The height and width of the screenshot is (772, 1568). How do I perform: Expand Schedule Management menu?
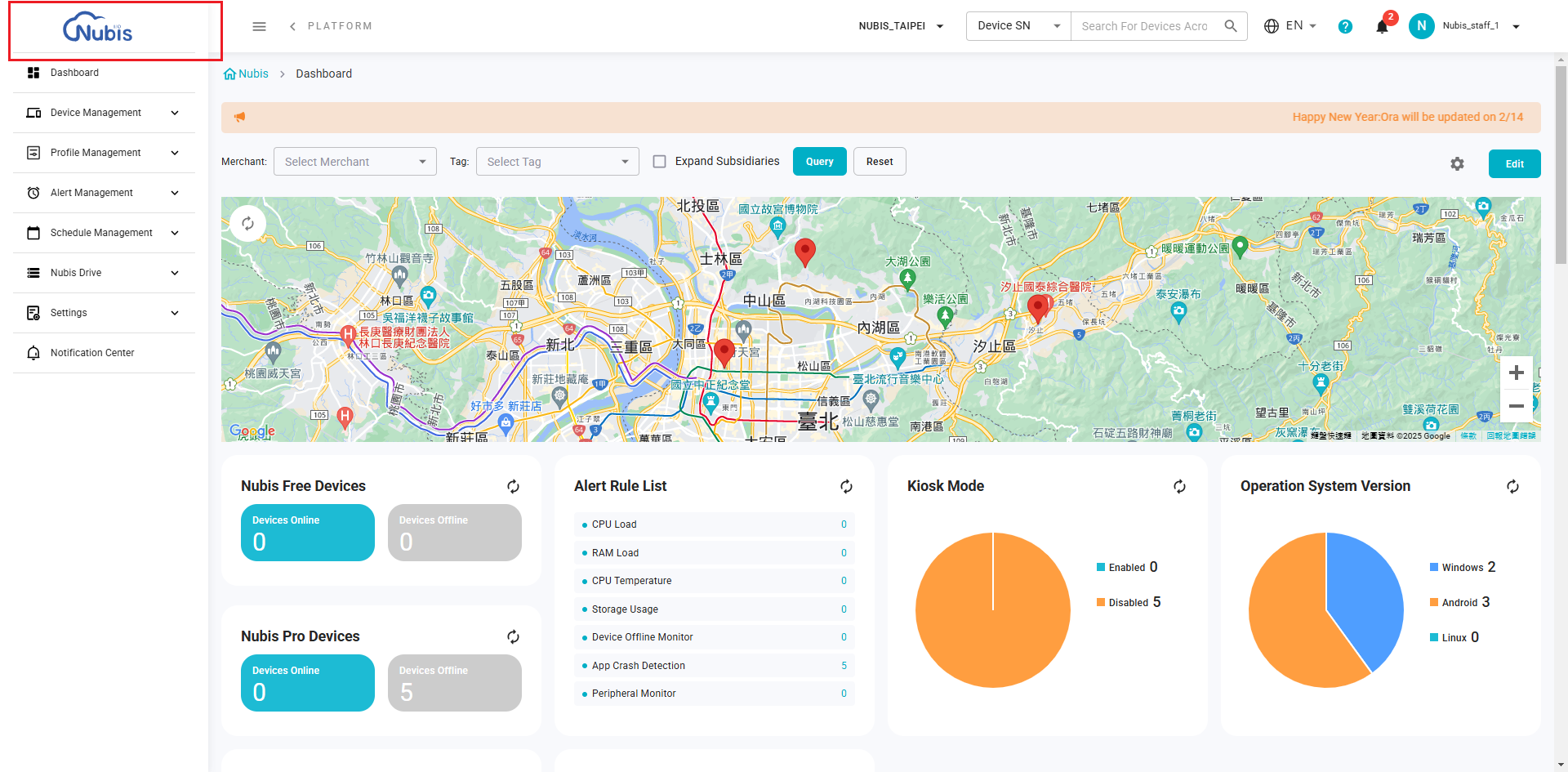(104, 233)
